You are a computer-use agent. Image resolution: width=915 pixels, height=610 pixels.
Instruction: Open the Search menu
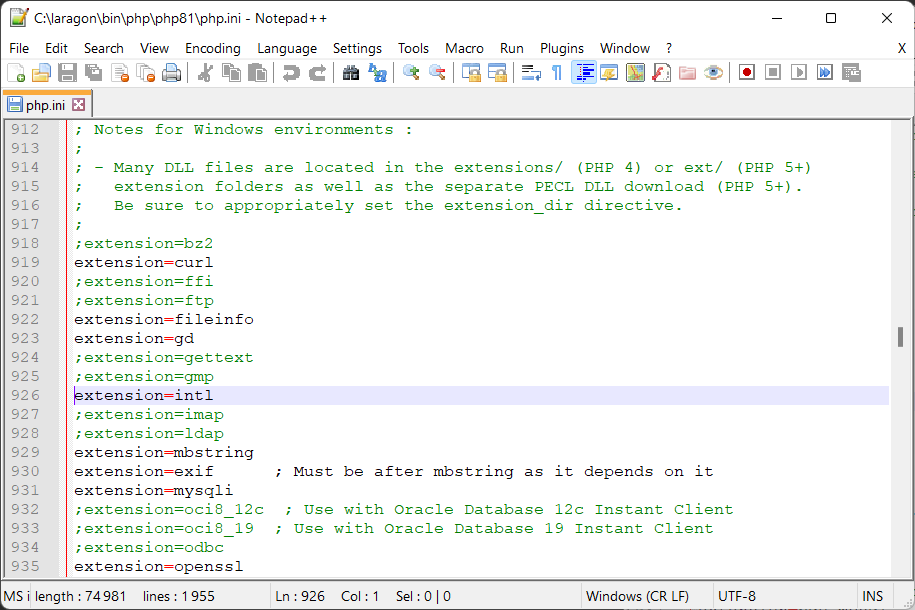click(x=104, y=48)
